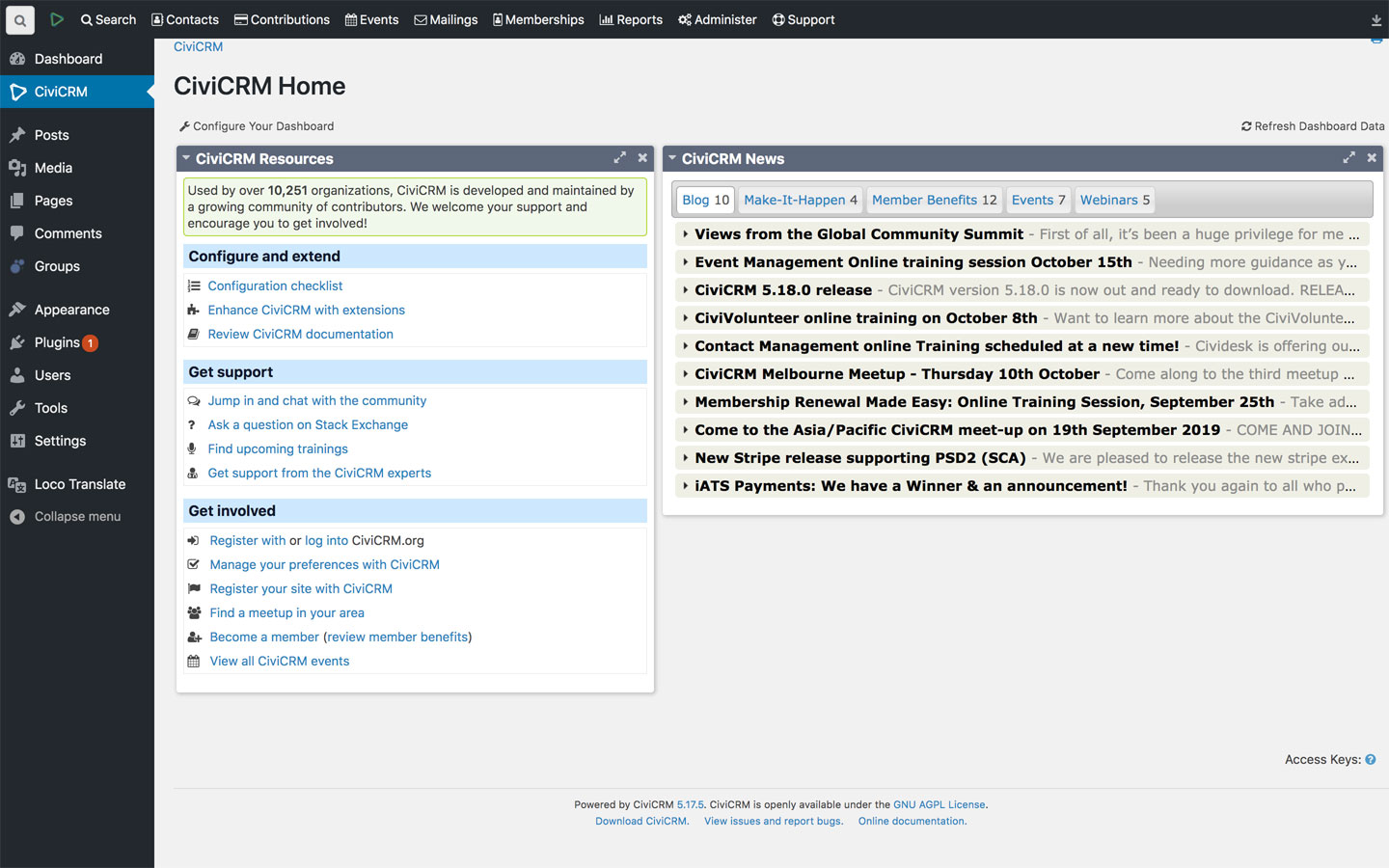Open the Search menu
Viewport: 1389px width, 868px height.
tap(108, 19)
